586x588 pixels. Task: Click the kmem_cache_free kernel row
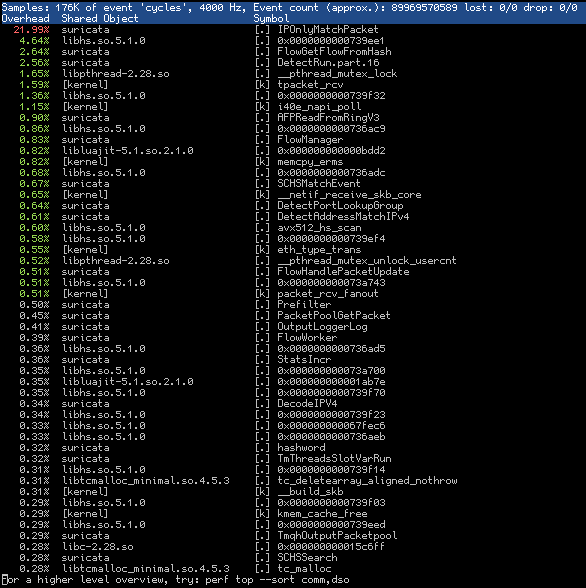coord(293,513)
